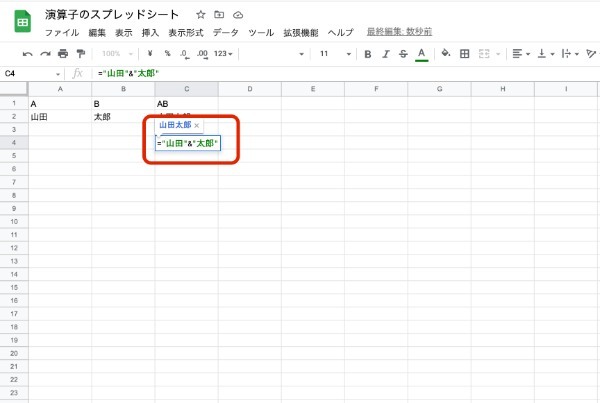Select cell B1 containing B

[123, 104]
